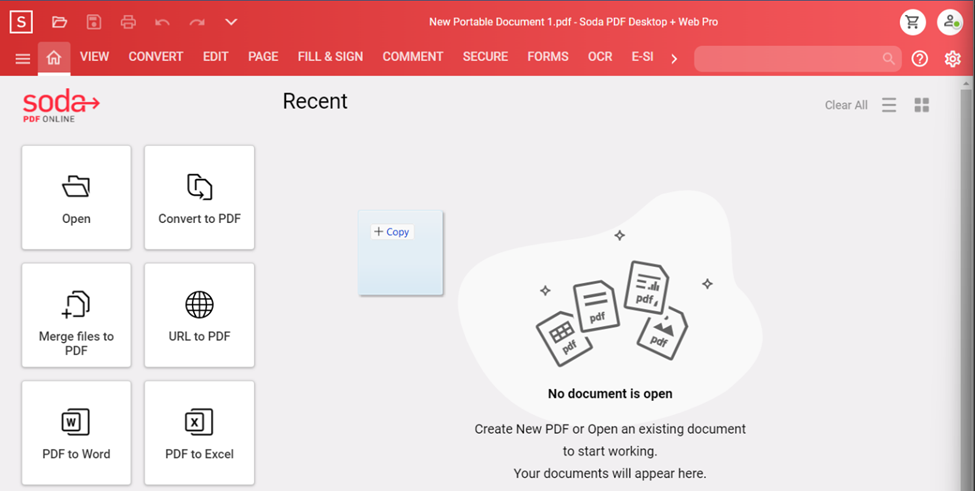Viewport: 975px width, 491px height.
Task: Open the user account profile icon
Action: (x=950, y=22)
